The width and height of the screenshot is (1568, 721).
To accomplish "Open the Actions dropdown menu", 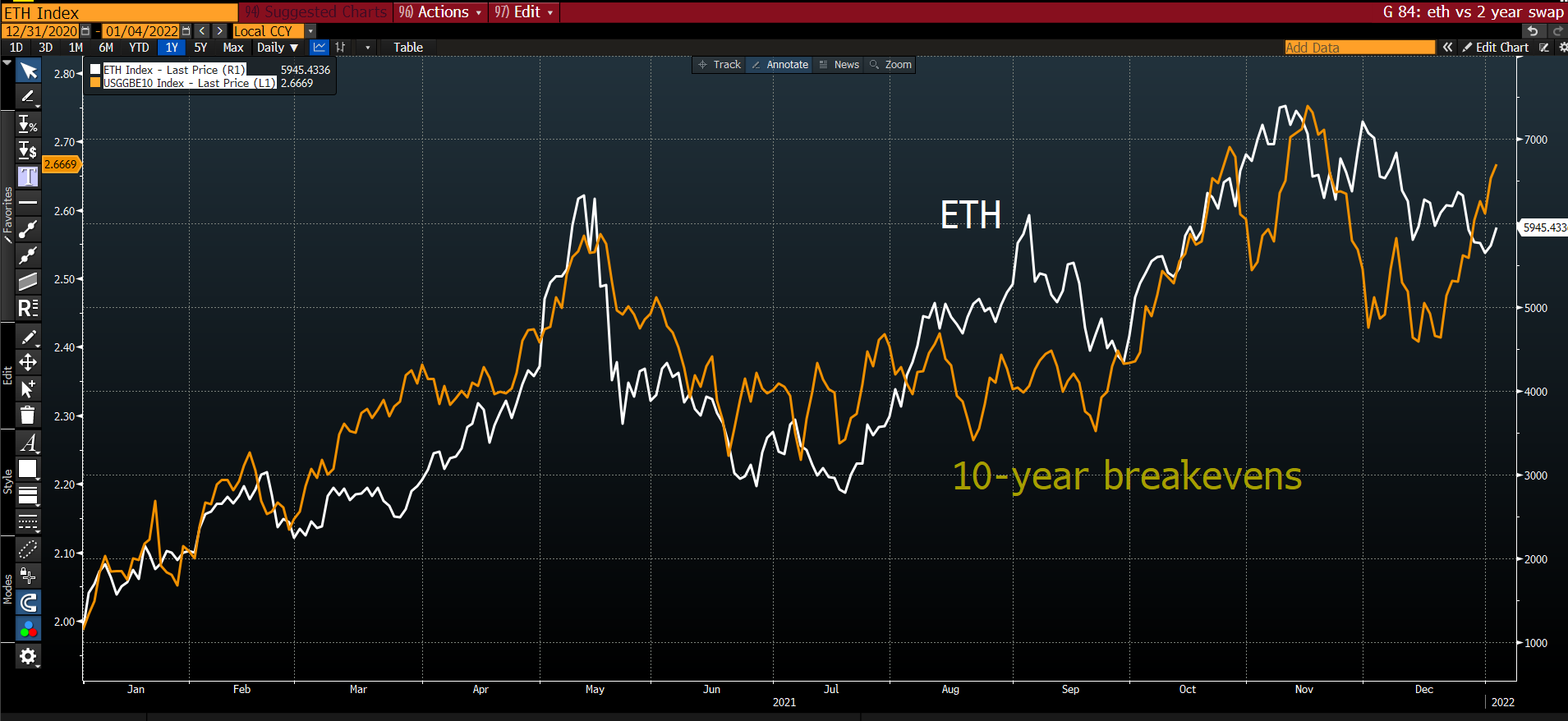I will tap(441, 12).
